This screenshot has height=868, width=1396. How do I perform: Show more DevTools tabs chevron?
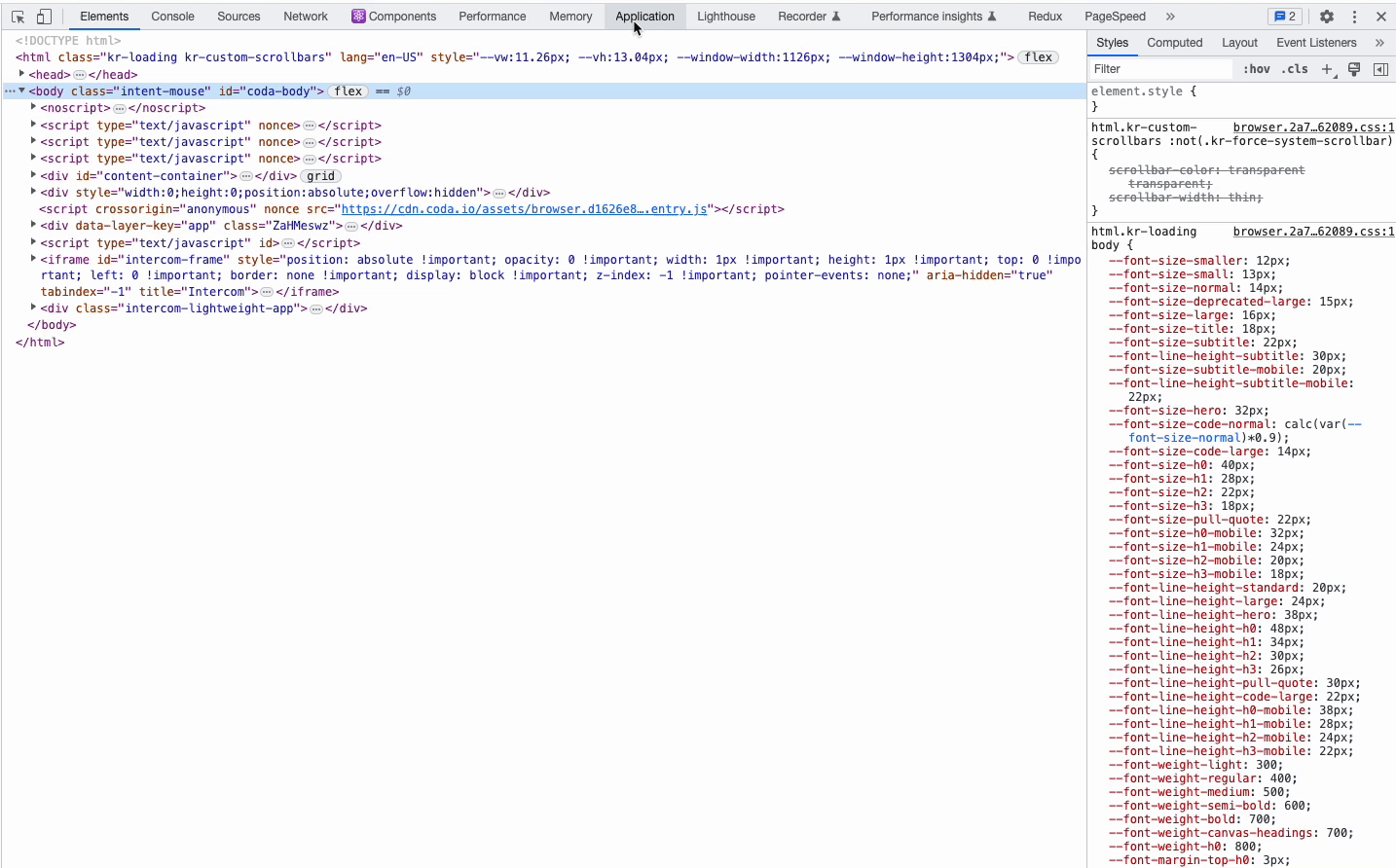(x=1170, y=17)
